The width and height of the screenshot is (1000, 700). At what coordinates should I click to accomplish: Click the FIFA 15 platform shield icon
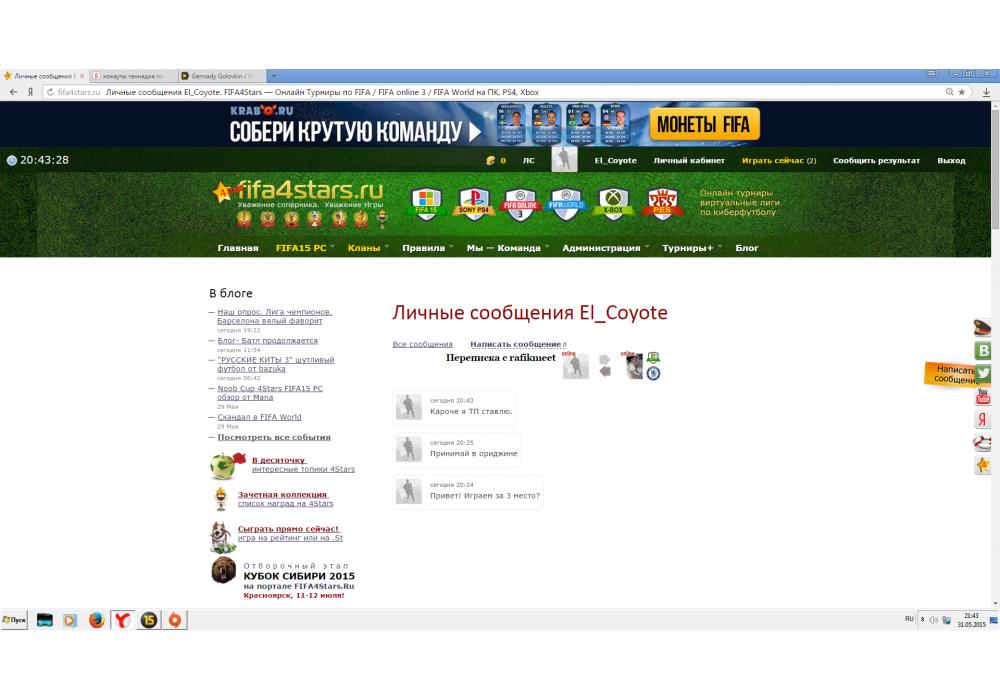pyautogui.click(x=427, y=203)
